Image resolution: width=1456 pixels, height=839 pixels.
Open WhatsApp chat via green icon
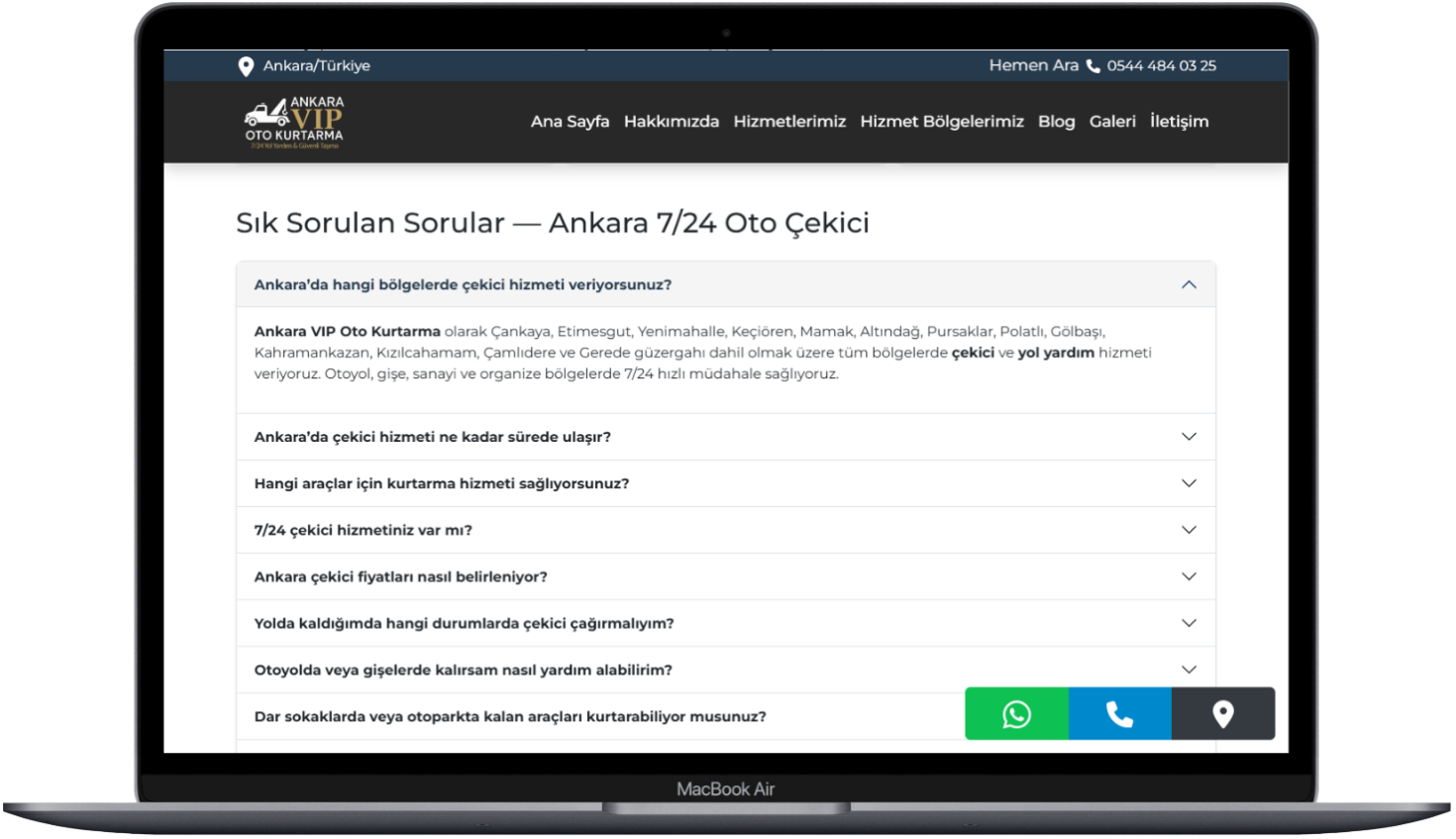pos(1016,713)
